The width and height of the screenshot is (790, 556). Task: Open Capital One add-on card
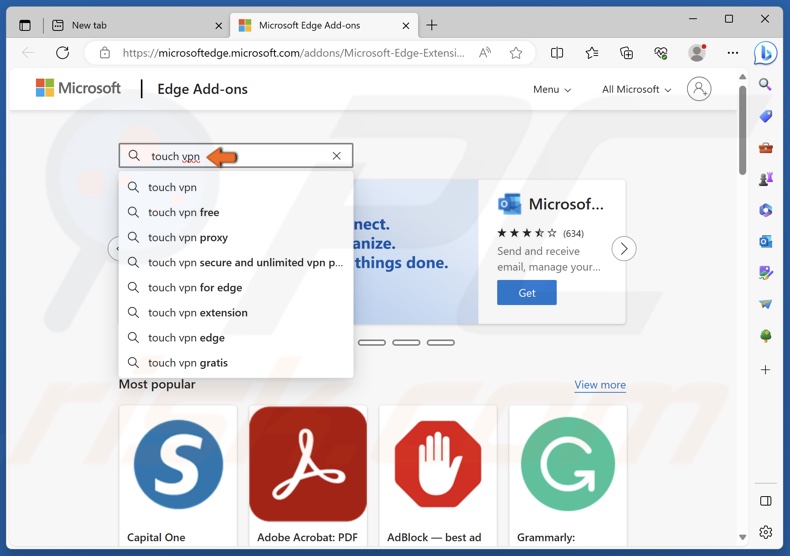[x=178, y=475]
